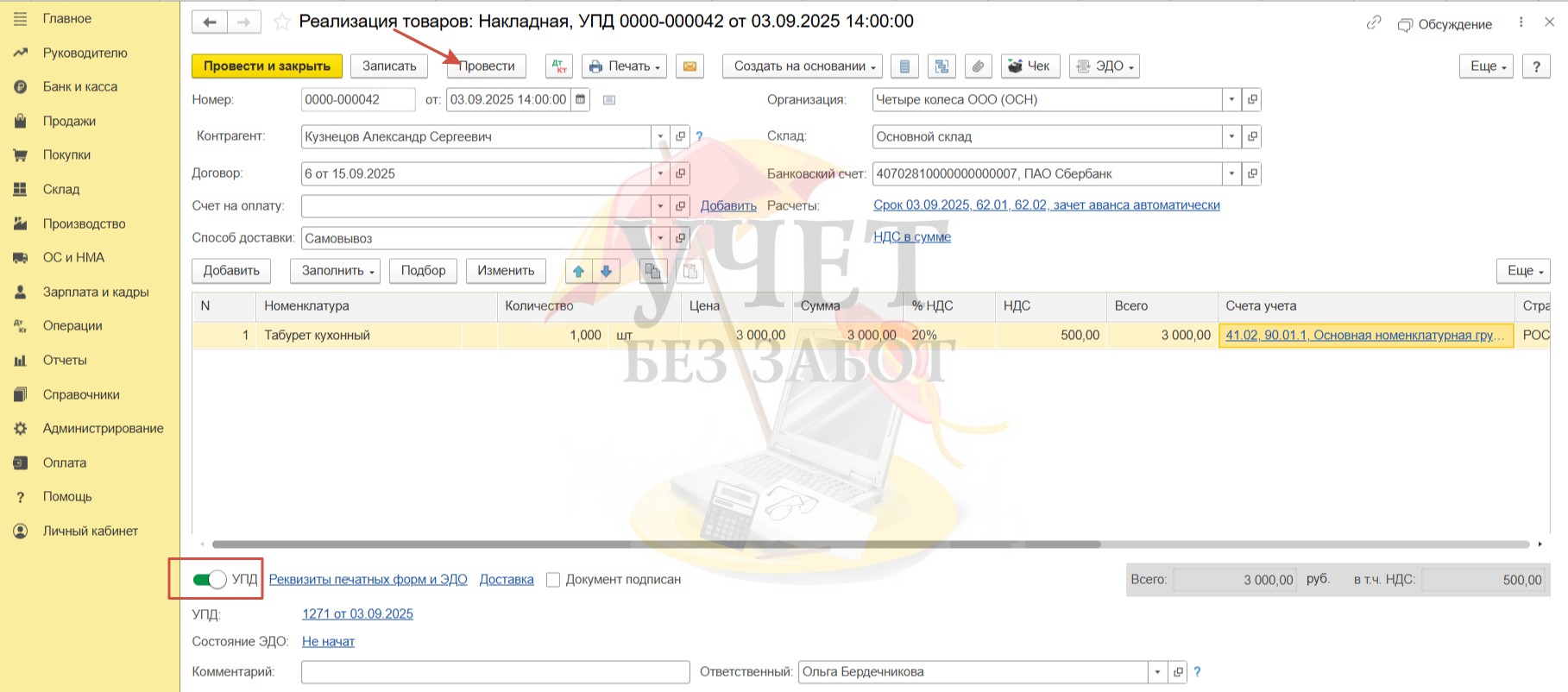Open Реквизиты печатных форм и ЭДО link
This screenshot has width=1568, height=692.
tap(368, 579)
